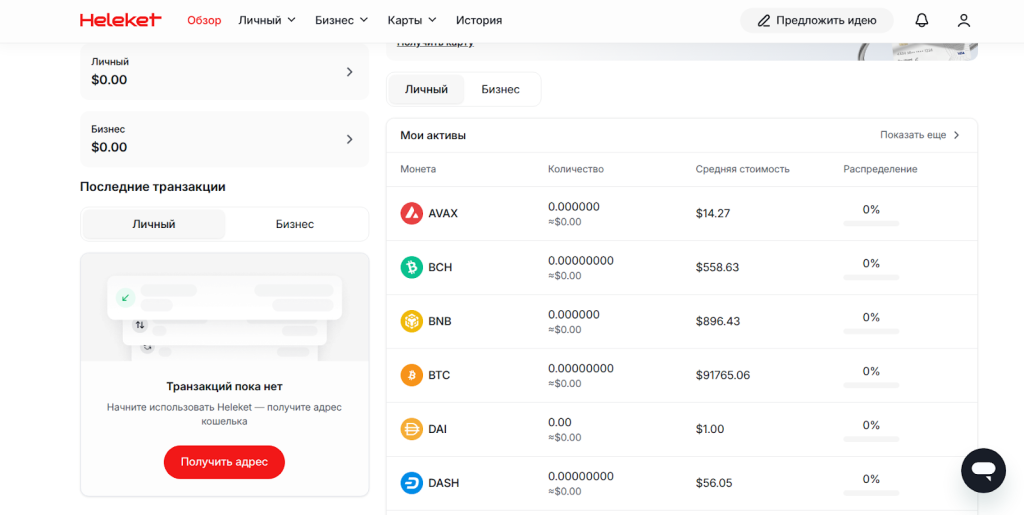1024x515 pixels.
Task: Go to the Обзор page
Action: pyautogui.click(x=204, y=20)
